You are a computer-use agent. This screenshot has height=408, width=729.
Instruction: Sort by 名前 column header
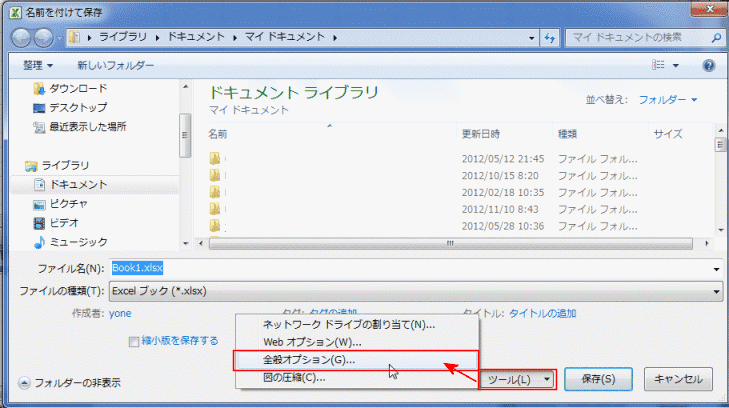pos(218,134)
